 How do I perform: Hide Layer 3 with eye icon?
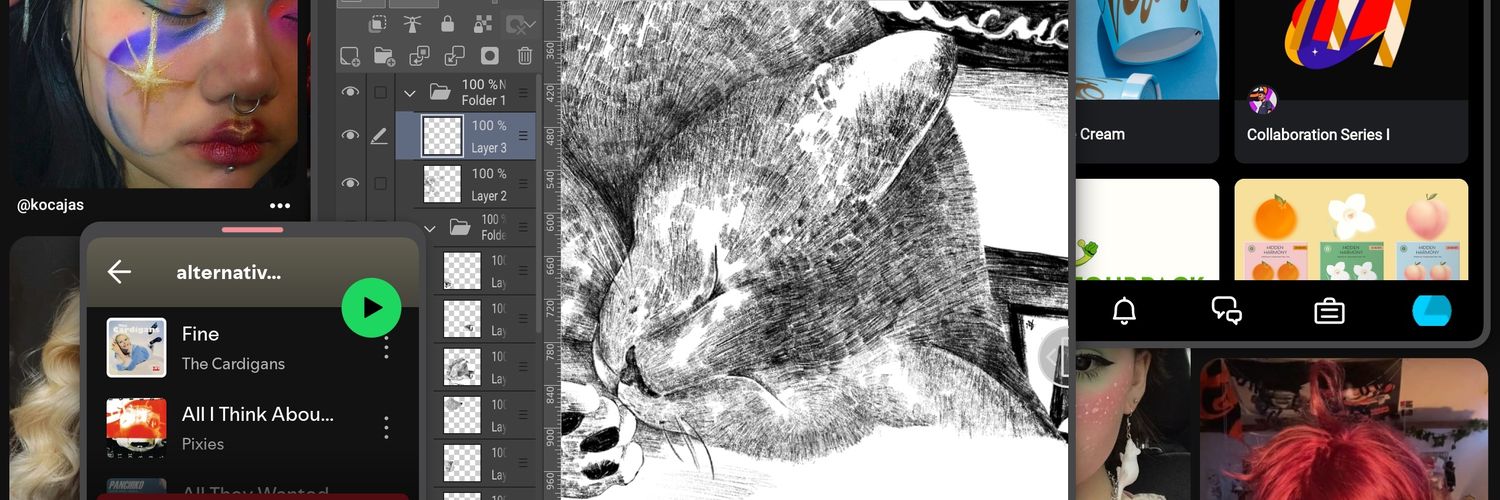(x=350, y=135)
